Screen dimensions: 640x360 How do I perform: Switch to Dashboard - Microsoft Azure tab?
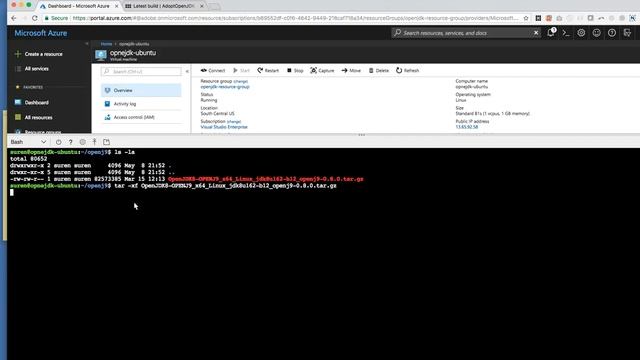tap(79, 6)
